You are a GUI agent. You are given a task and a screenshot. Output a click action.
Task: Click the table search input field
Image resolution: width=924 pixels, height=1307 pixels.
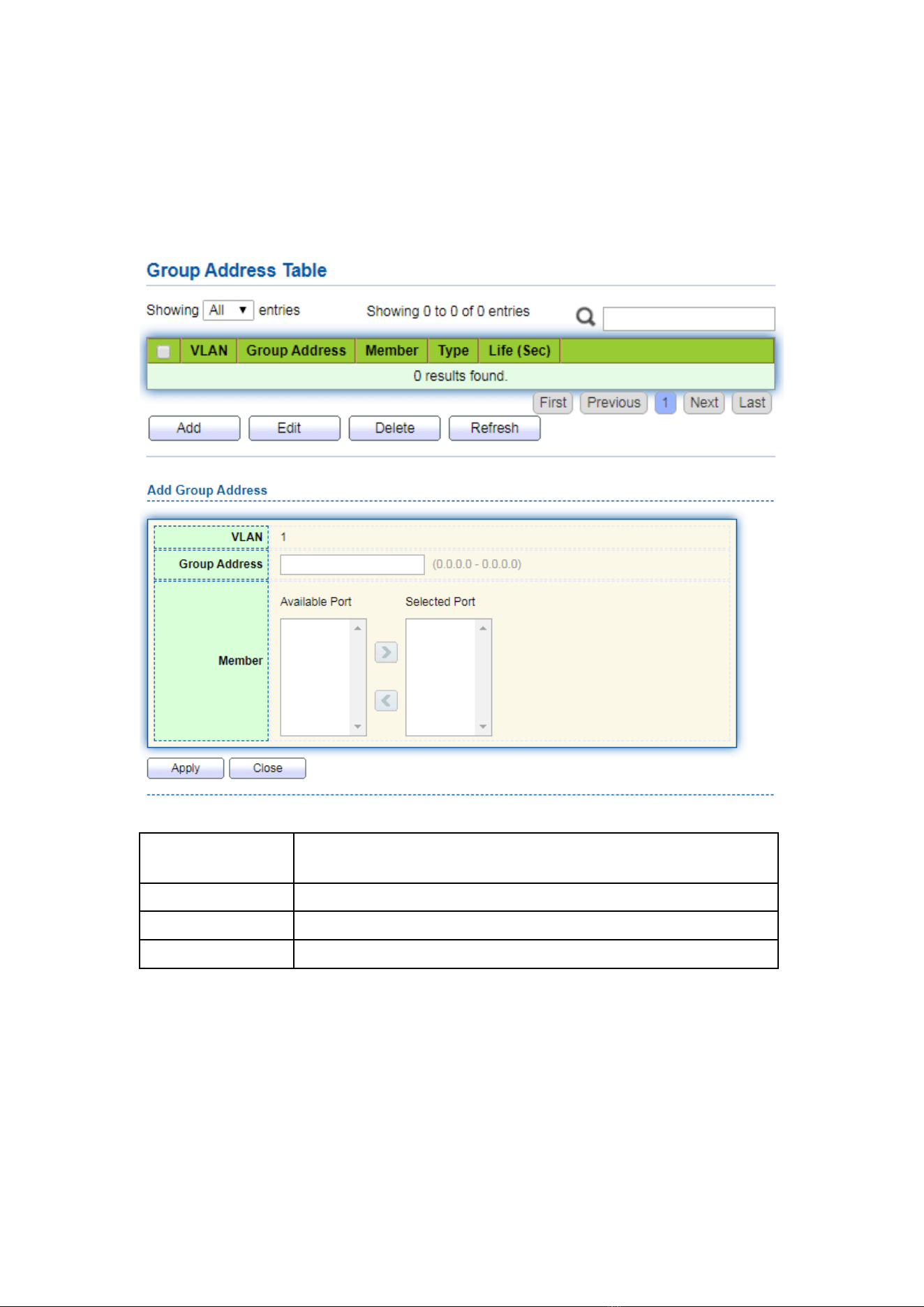pyautogui.click(x=689, y=318)
